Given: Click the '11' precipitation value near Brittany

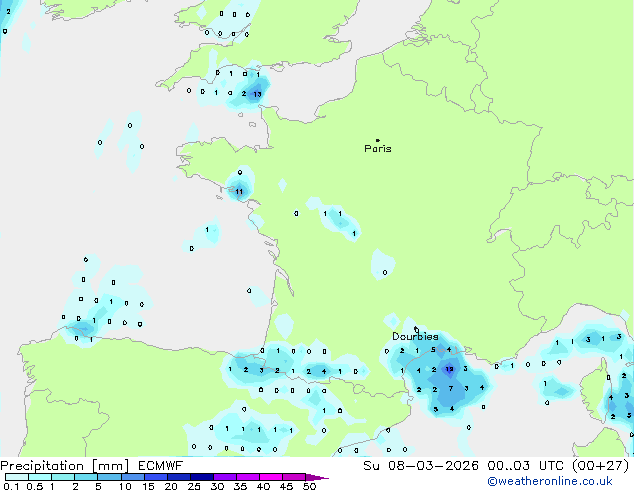Looking at the screenshot, I should pyautogui.click(x=239, y=192).
